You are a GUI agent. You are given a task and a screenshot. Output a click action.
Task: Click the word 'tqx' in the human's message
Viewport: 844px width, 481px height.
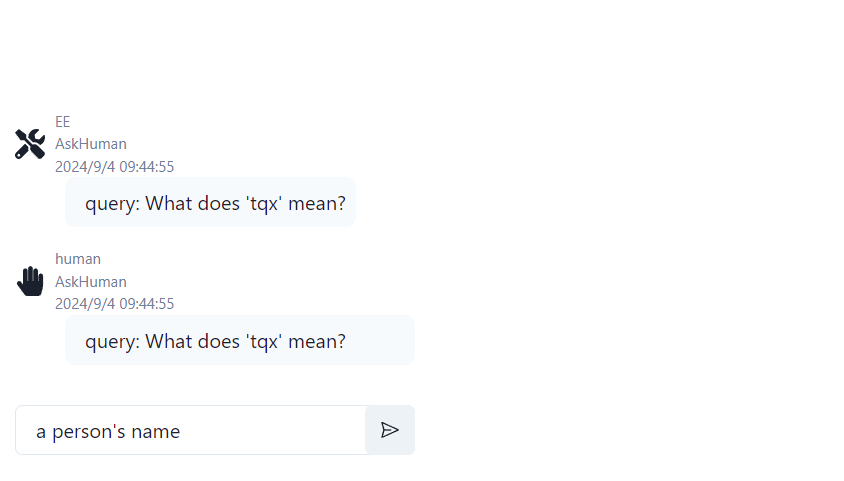pos(263,342)
